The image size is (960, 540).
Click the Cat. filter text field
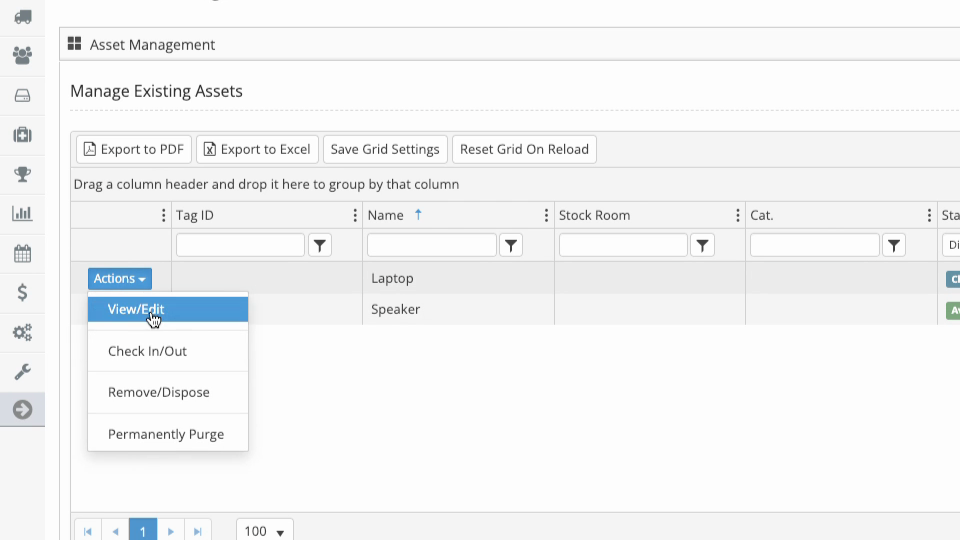tap(814, 246)
